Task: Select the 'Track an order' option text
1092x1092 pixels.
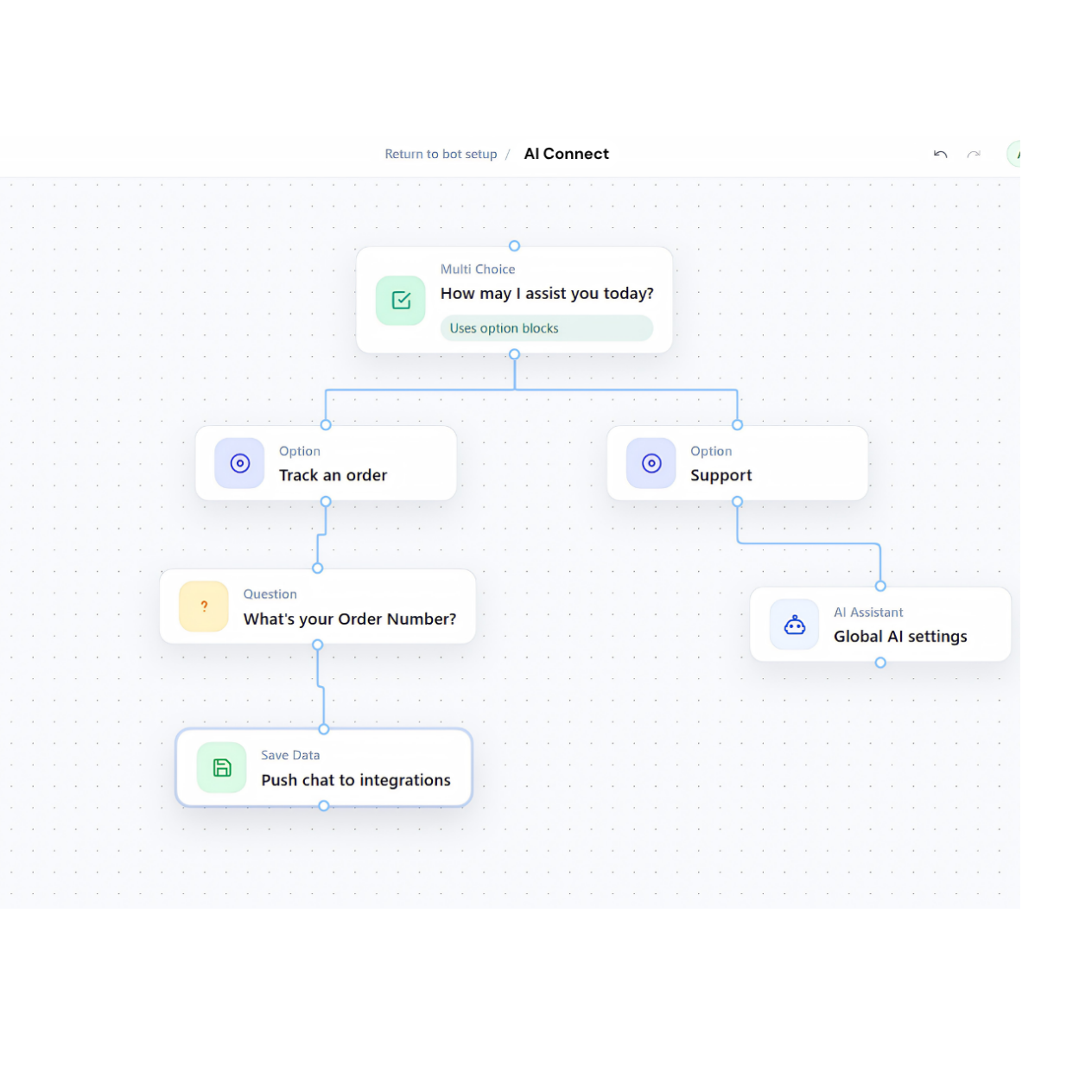Action: tap(333, 475)
